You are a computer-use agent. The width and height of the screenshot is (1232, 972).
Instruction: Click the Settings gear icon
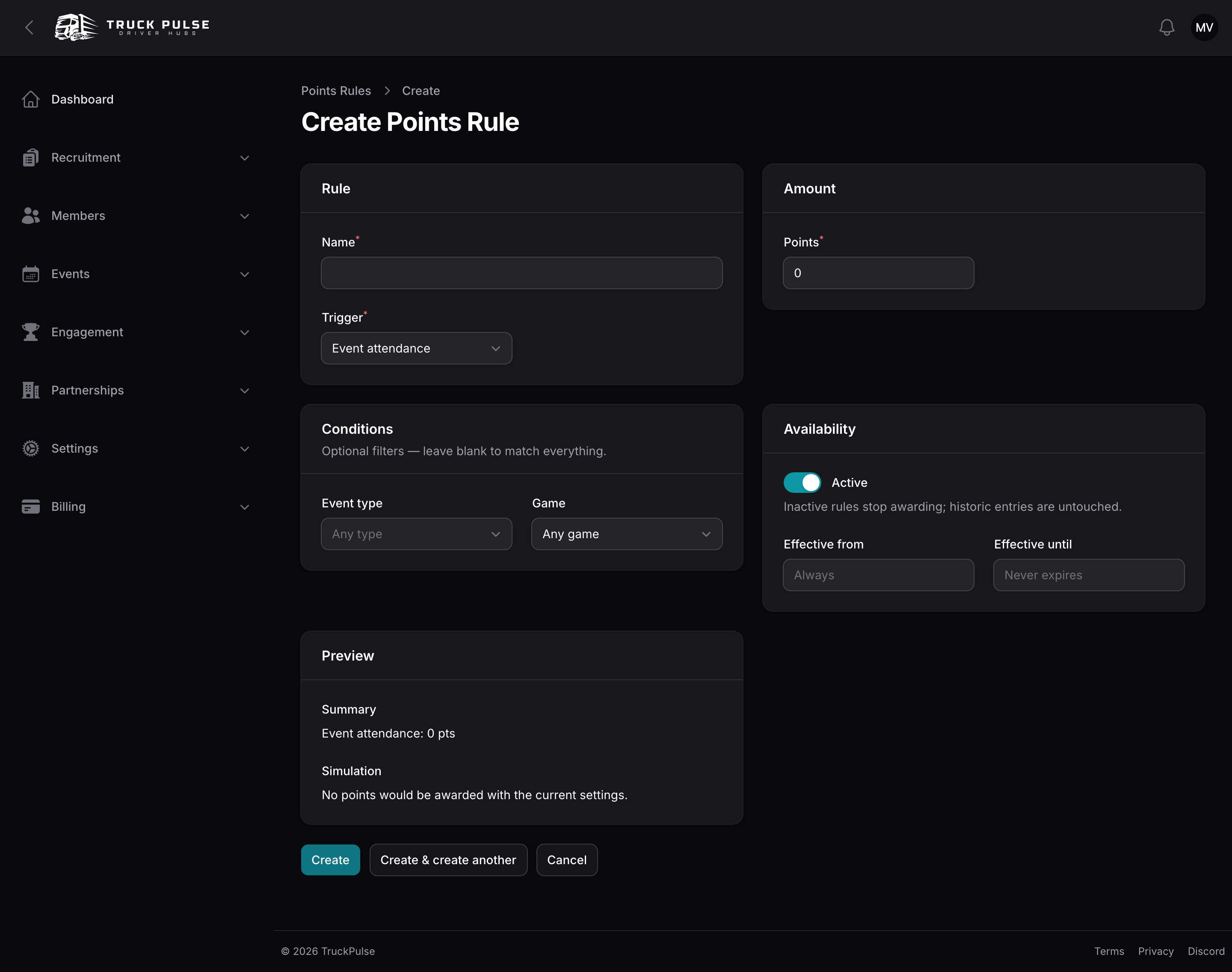[x=31, y=448]
